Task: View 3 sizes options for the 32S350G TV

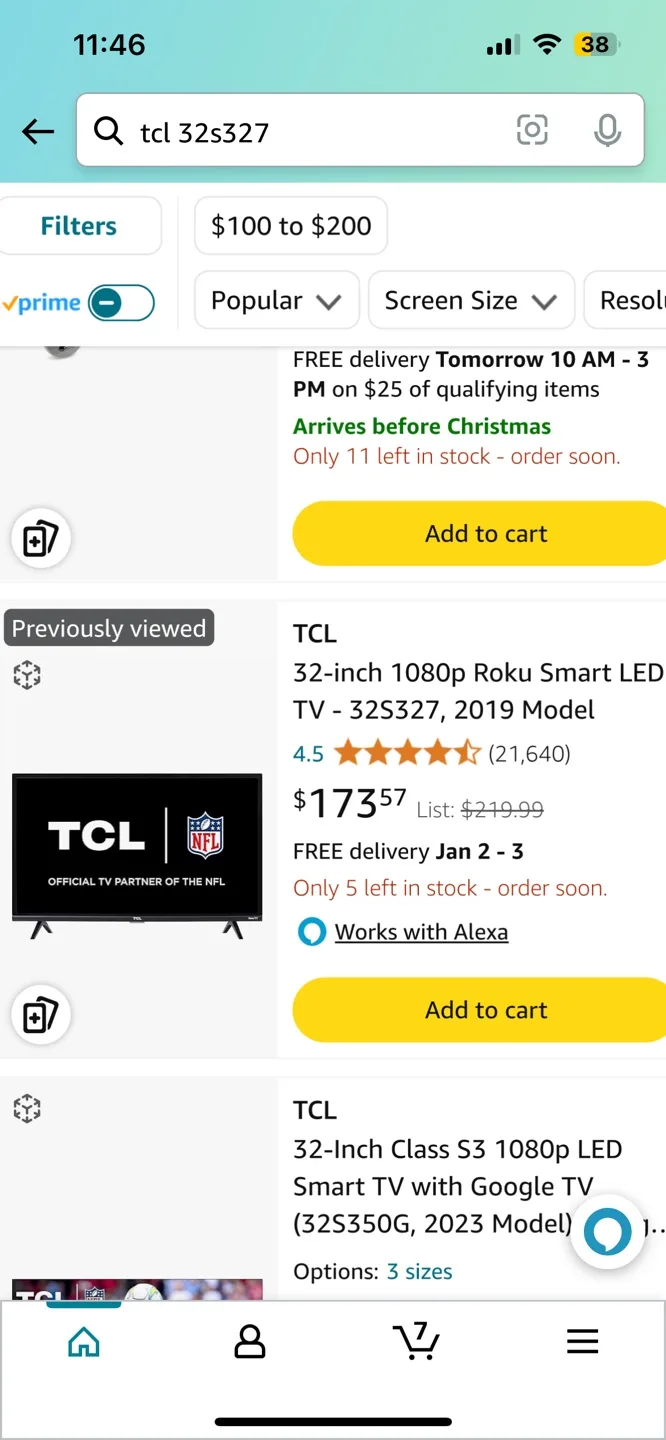Action: click(x=419, y=1271)
